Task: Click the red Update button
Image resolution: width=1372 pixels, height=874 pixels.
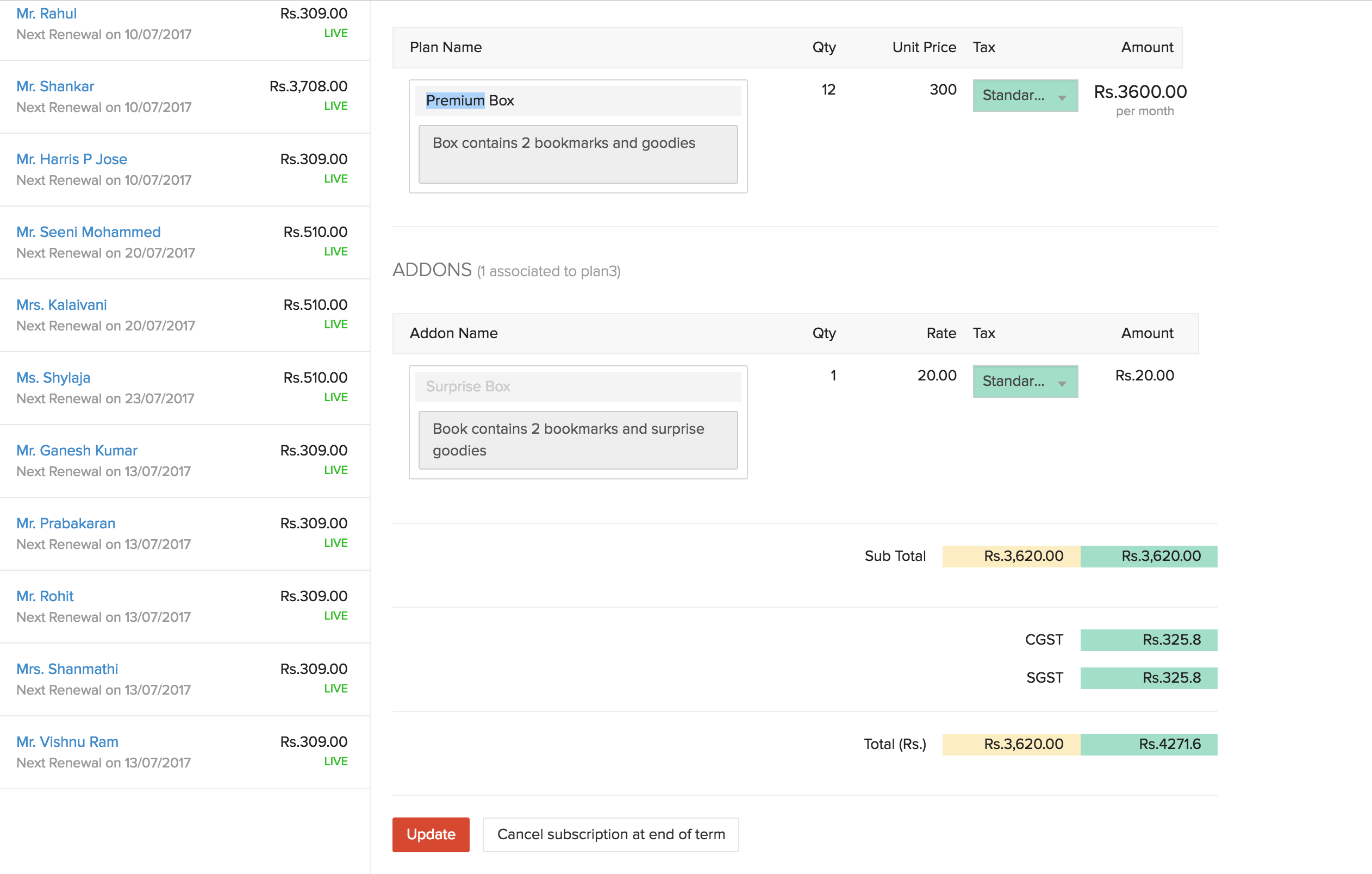Action: (430, 834)
